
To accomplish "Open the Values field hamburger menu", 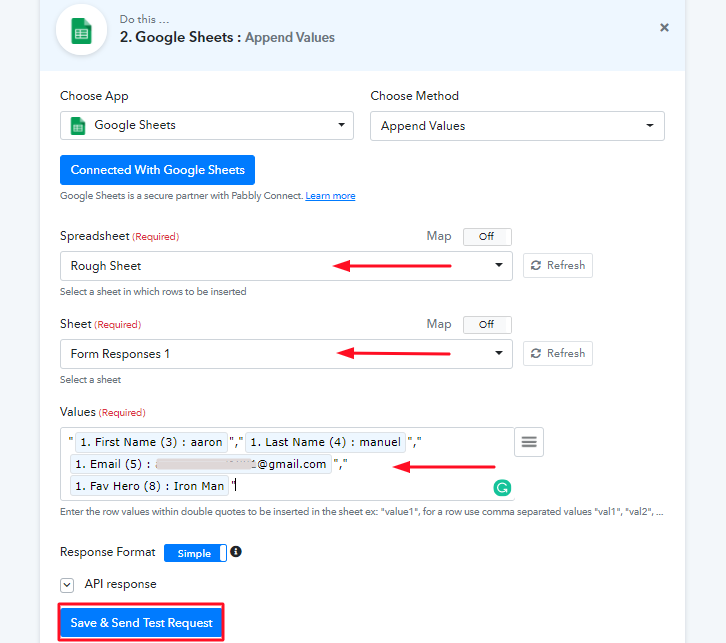I will point(529,442).
